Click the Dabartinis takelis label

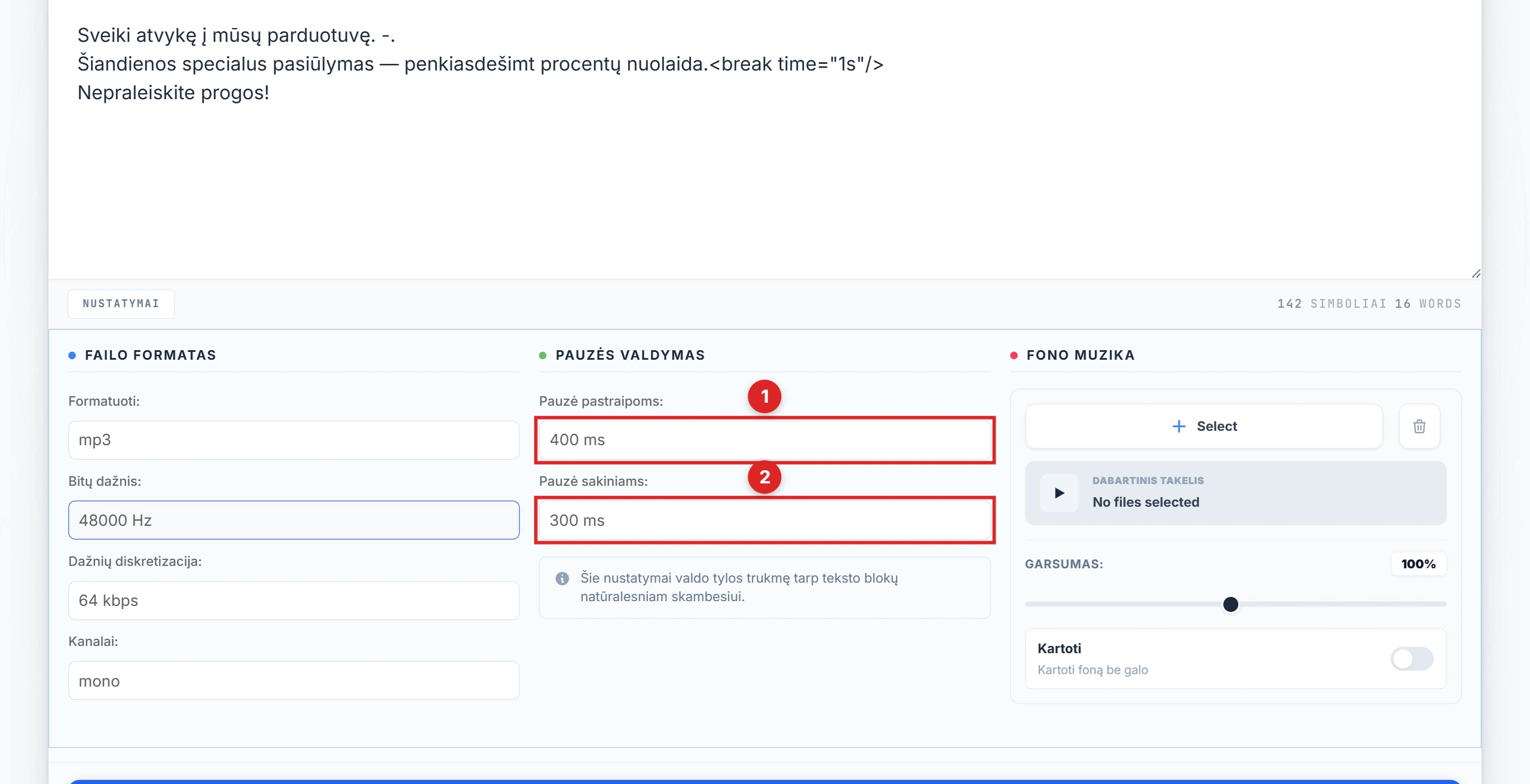coord(1147,480)
